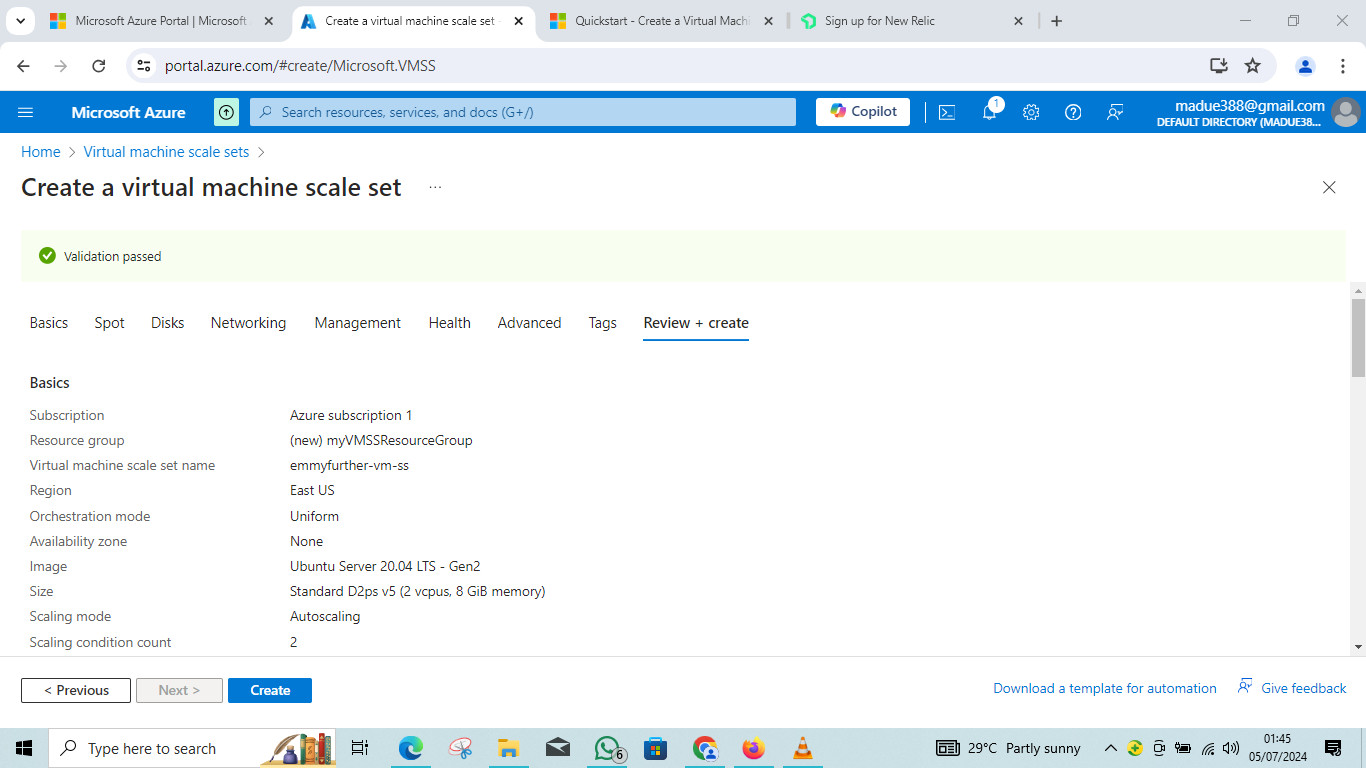Open the Azure portal hamburger menu
The height and width of the screenshot is (768, 1366).
(26, 112)
